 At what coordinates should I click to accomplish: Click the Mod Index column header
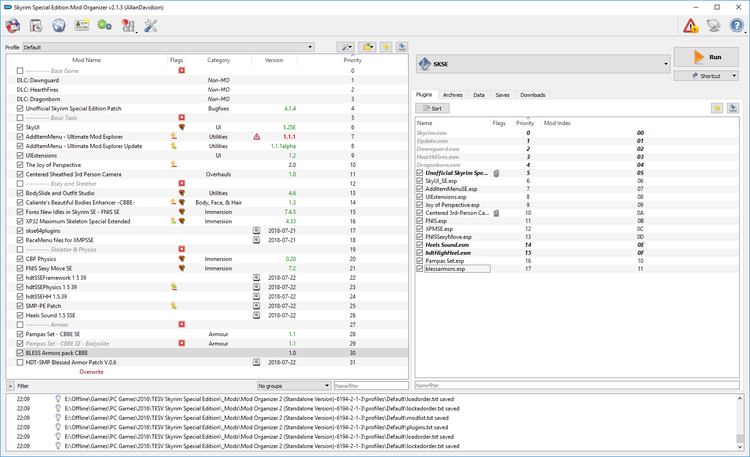pyautogui.click(x=557, y=123)
